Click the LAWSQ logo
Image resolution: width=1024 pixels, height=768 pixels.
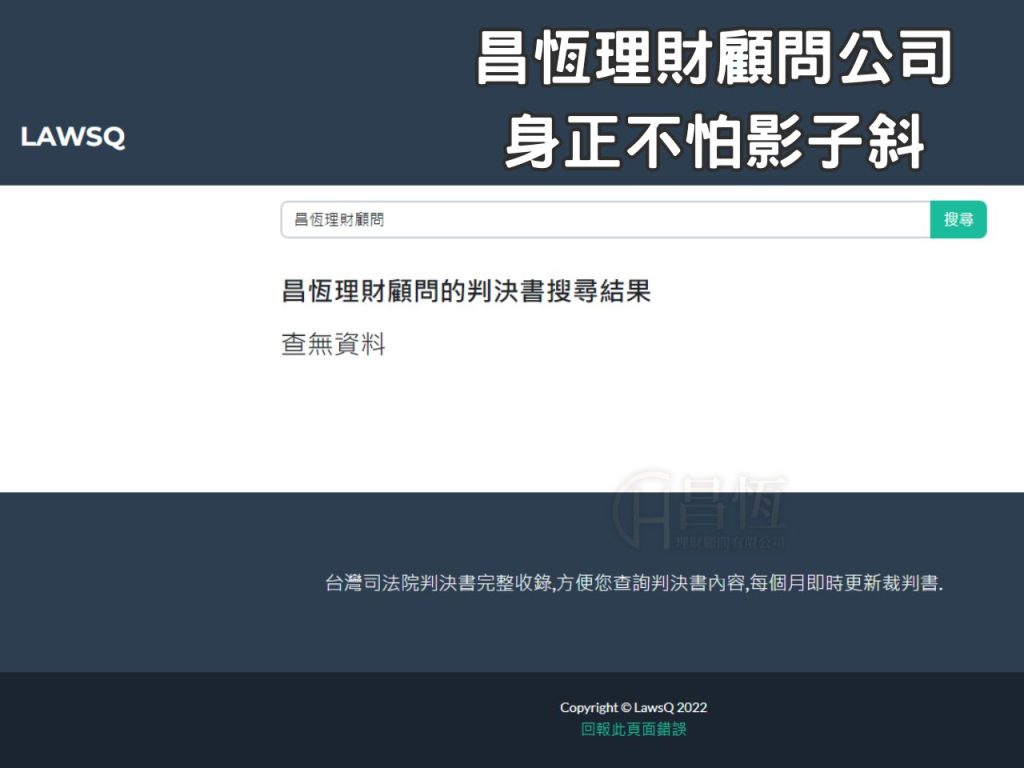[x=72, y=137]
